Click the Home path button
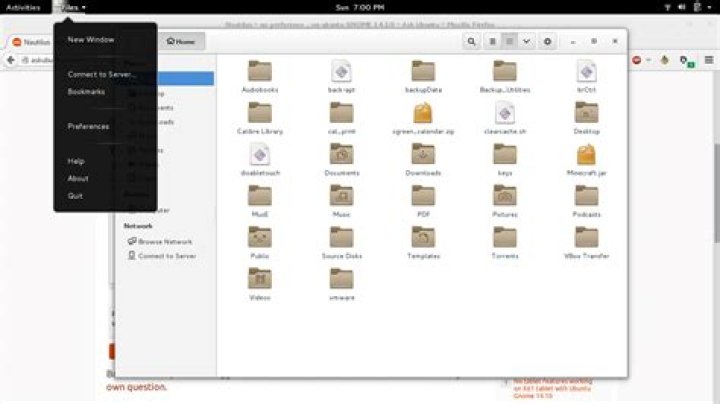The image size is (720, 404). tap(181, 41)
